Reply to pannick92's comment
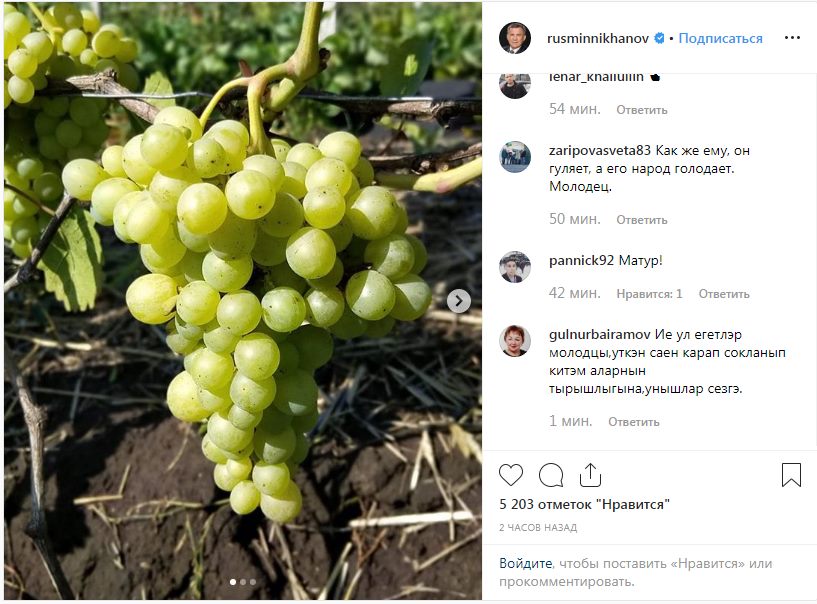Image resolution: width=817 pixels, height=604 pixels. 724,294
